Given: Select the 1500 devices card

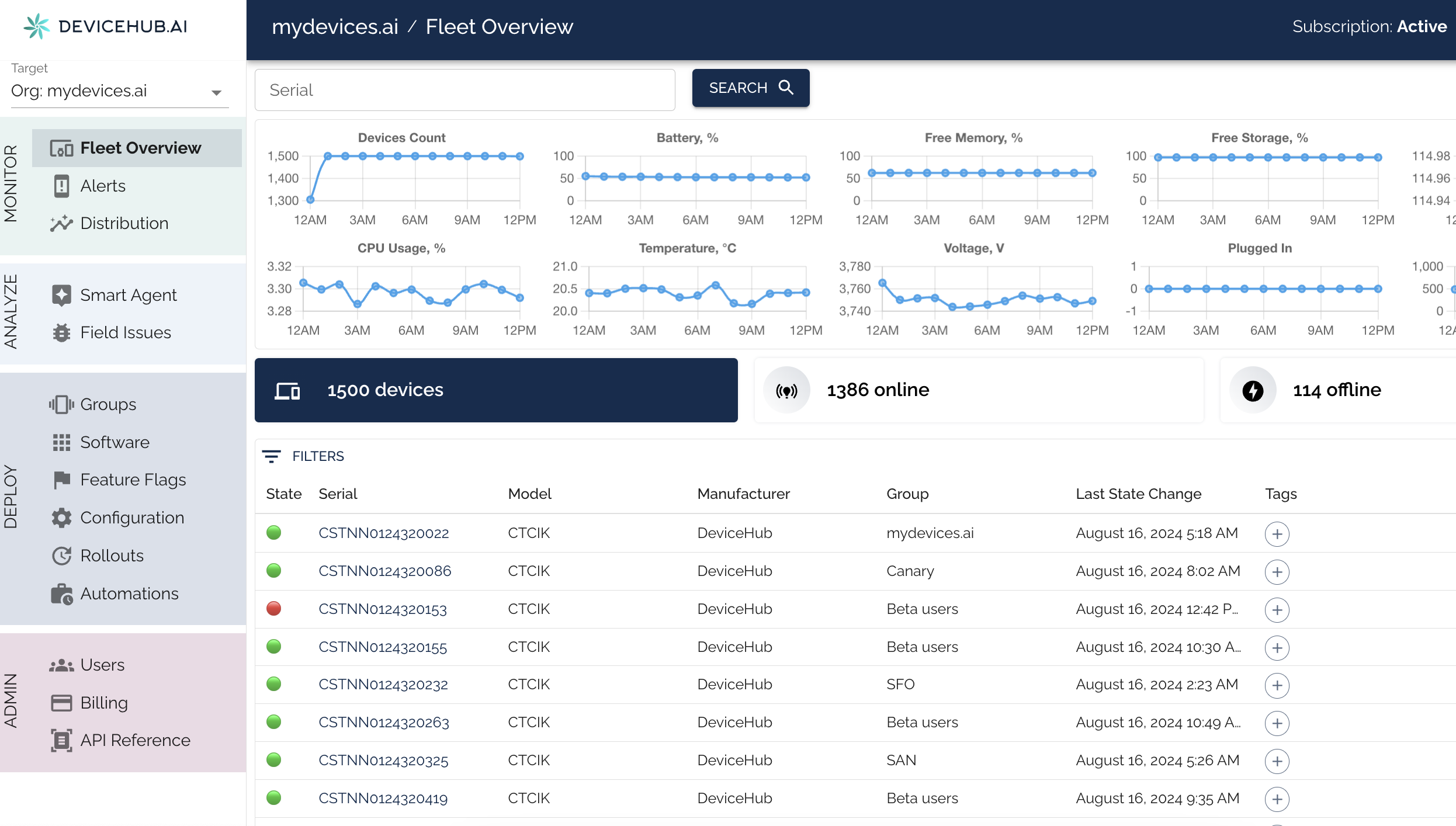Looking at the screenshot, I should tap(496, 390).
